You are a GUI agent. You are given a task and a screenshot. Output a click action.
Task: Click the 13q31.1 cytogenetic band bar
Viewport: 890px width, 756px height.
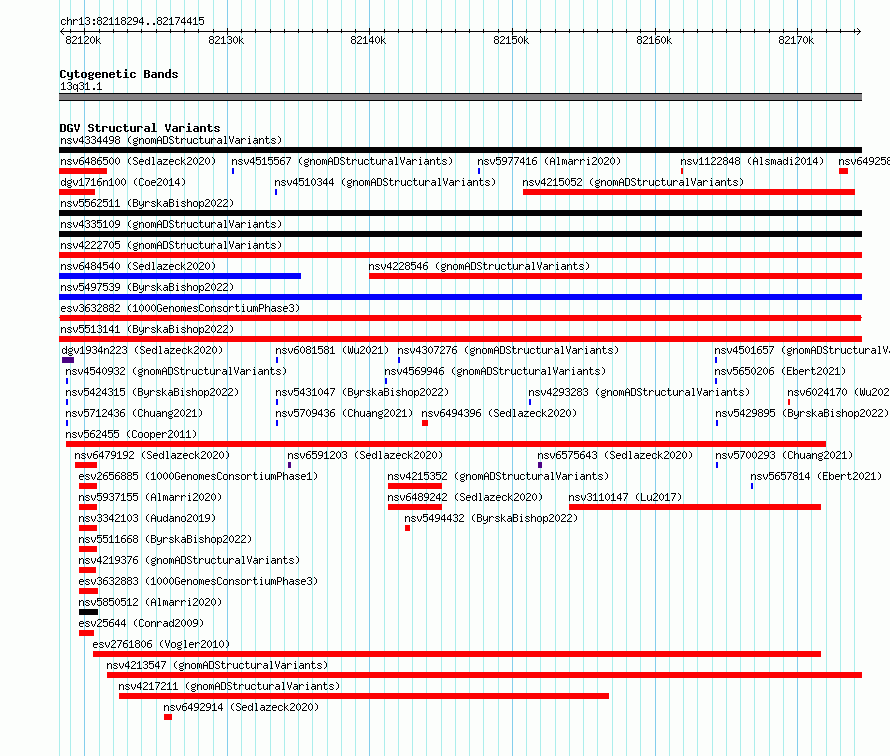pyautogui.click(x=460, y=97)
